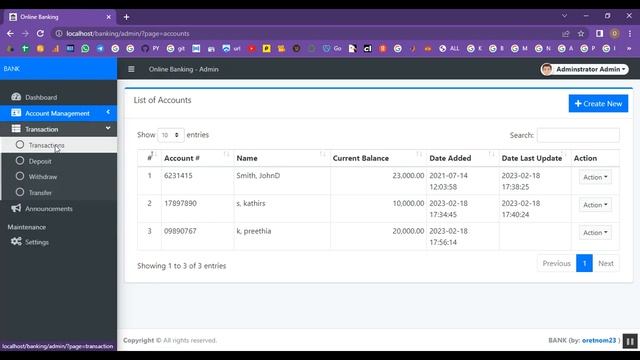Open a new browser tab
The image size is (640, 360).
(127, 17)
